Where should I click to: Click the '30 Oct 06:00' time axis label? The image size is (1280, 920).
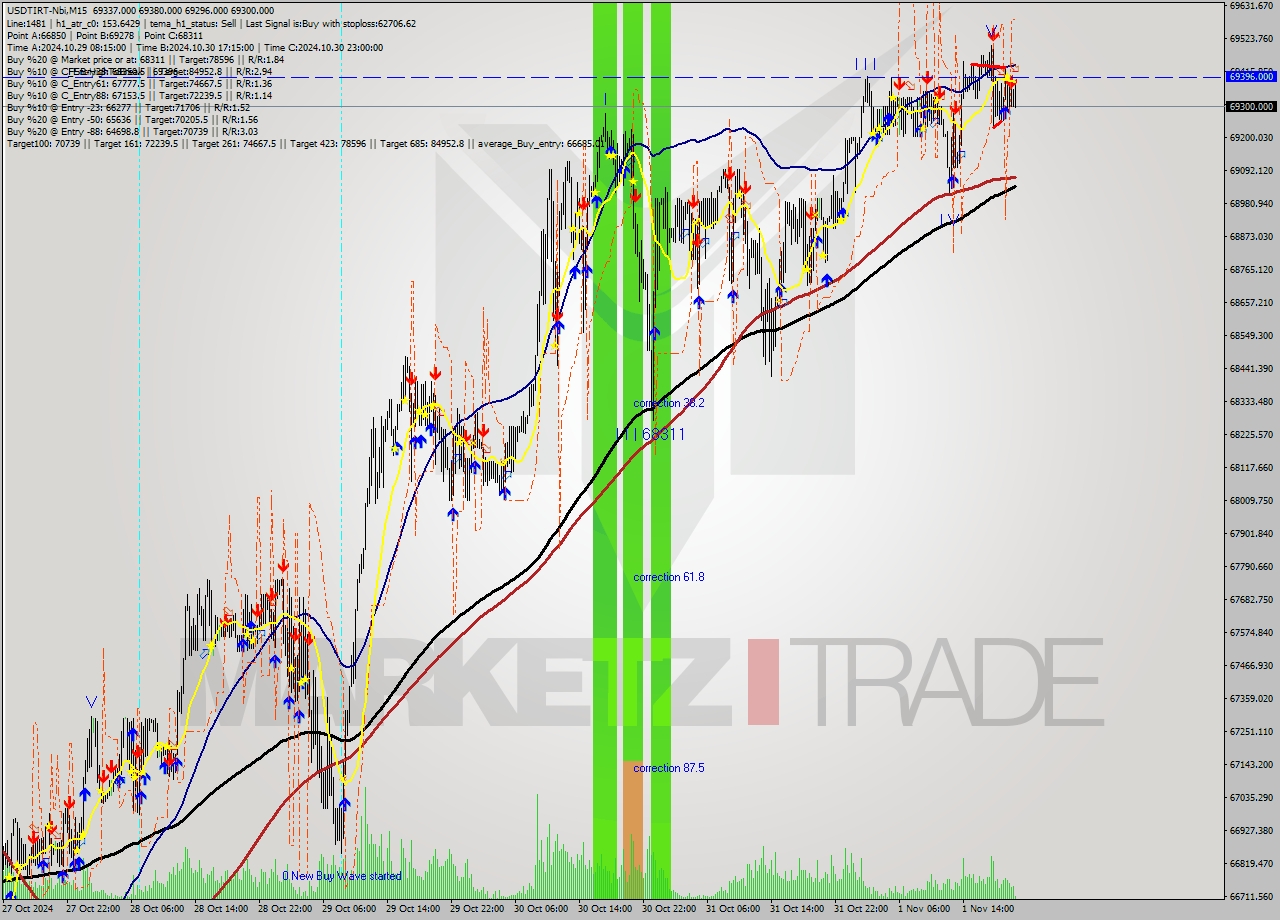pos(541,909)
